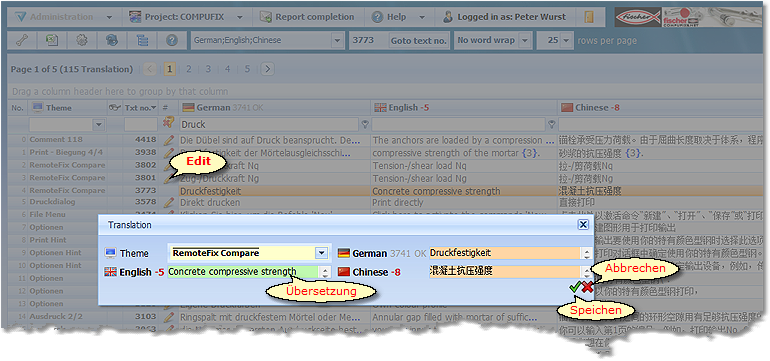Click the Goto text no. button
The width and height of the screenshot is (770, 361).
coord(419,41)
